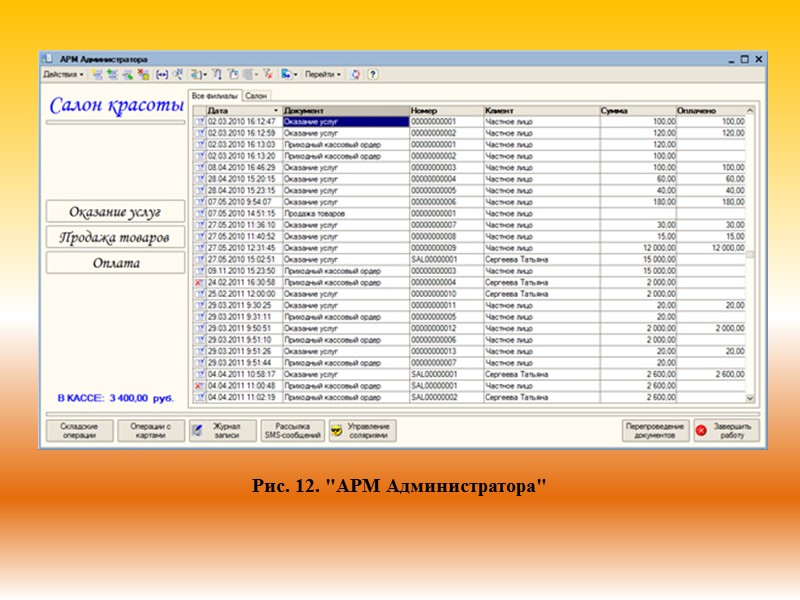800x600 pixels.
Task: Select the number cell 0000000013
Action: coord(446,351)
